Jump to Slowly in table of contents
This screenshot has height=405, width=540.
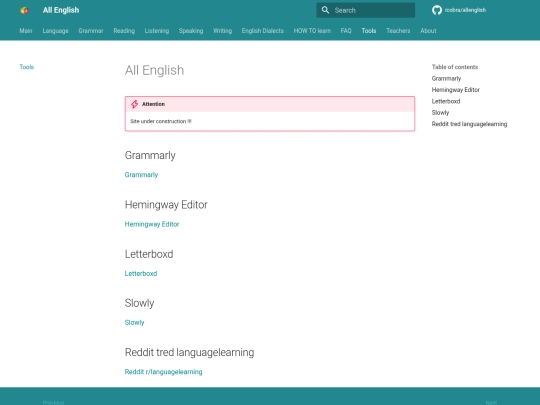coord(440,113)
